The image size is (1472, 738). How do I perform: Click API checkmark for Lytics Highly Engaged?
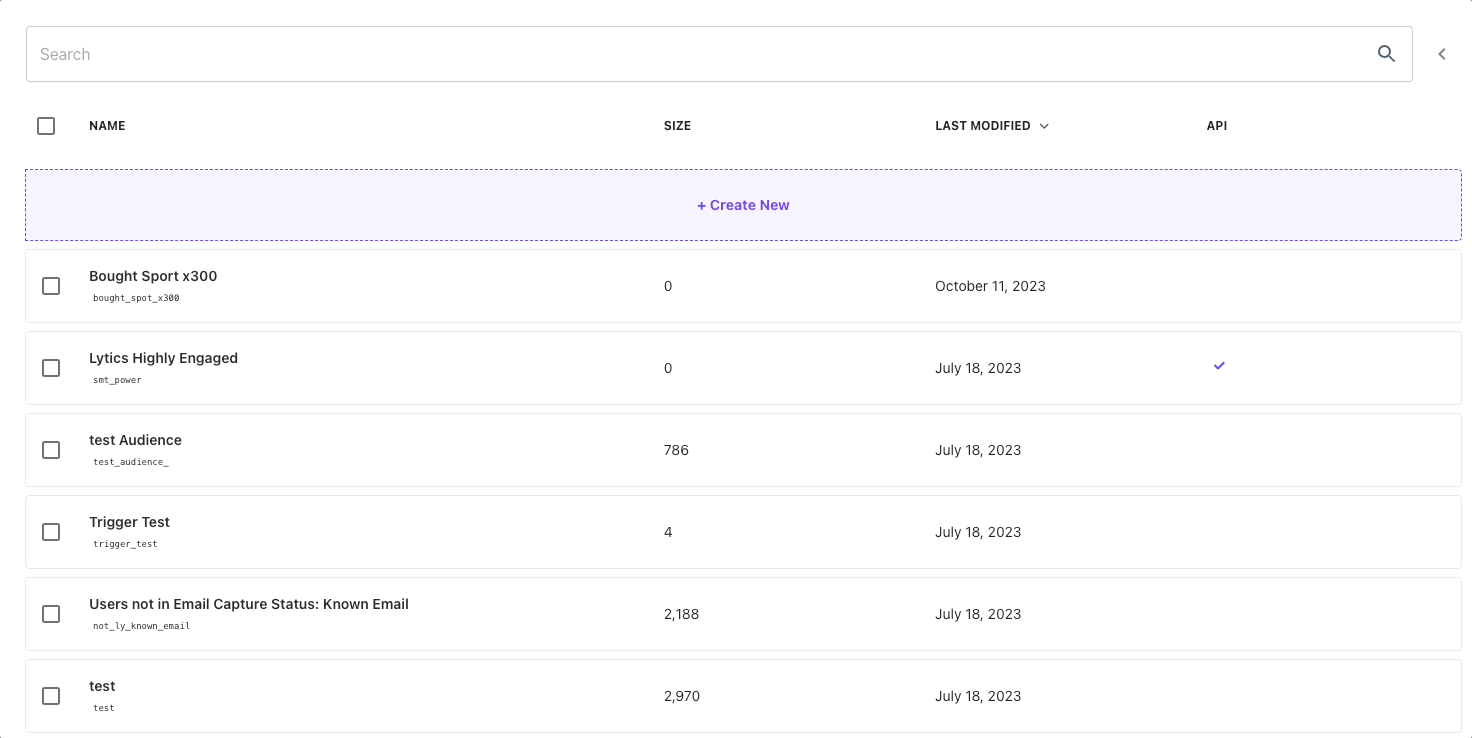tap(1219, 366)
